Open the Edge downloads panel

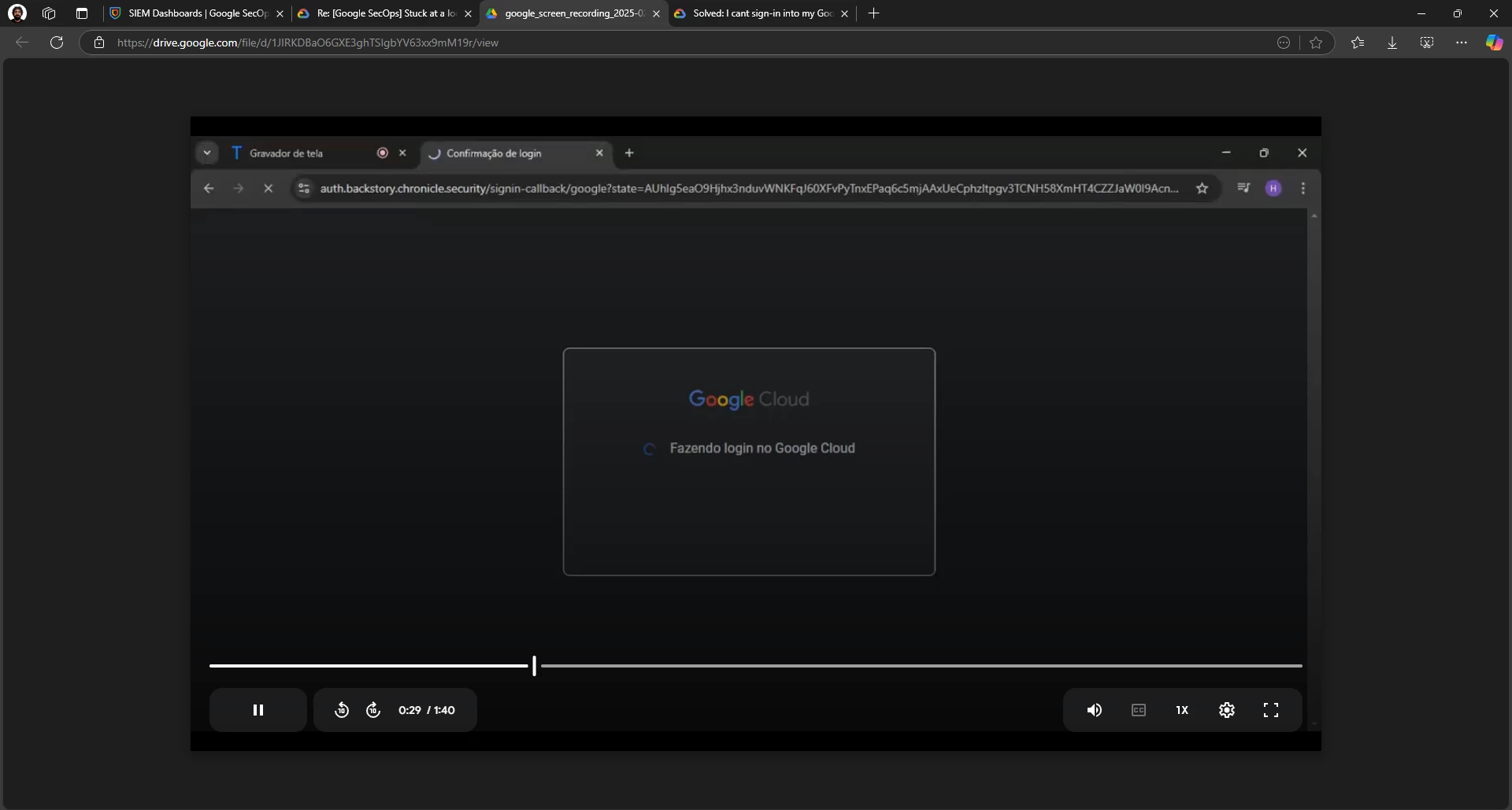pyautogui.click(x=1392, y=43)
